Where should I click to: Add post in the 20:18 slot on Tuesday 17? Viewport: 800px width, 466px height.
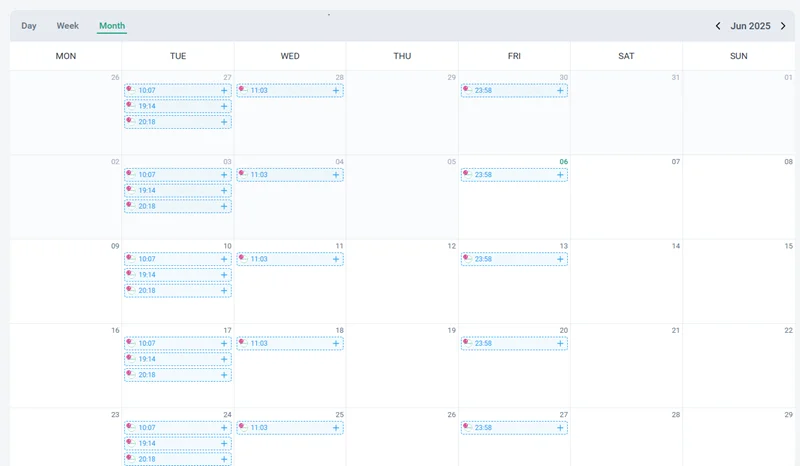click(224, 375)
